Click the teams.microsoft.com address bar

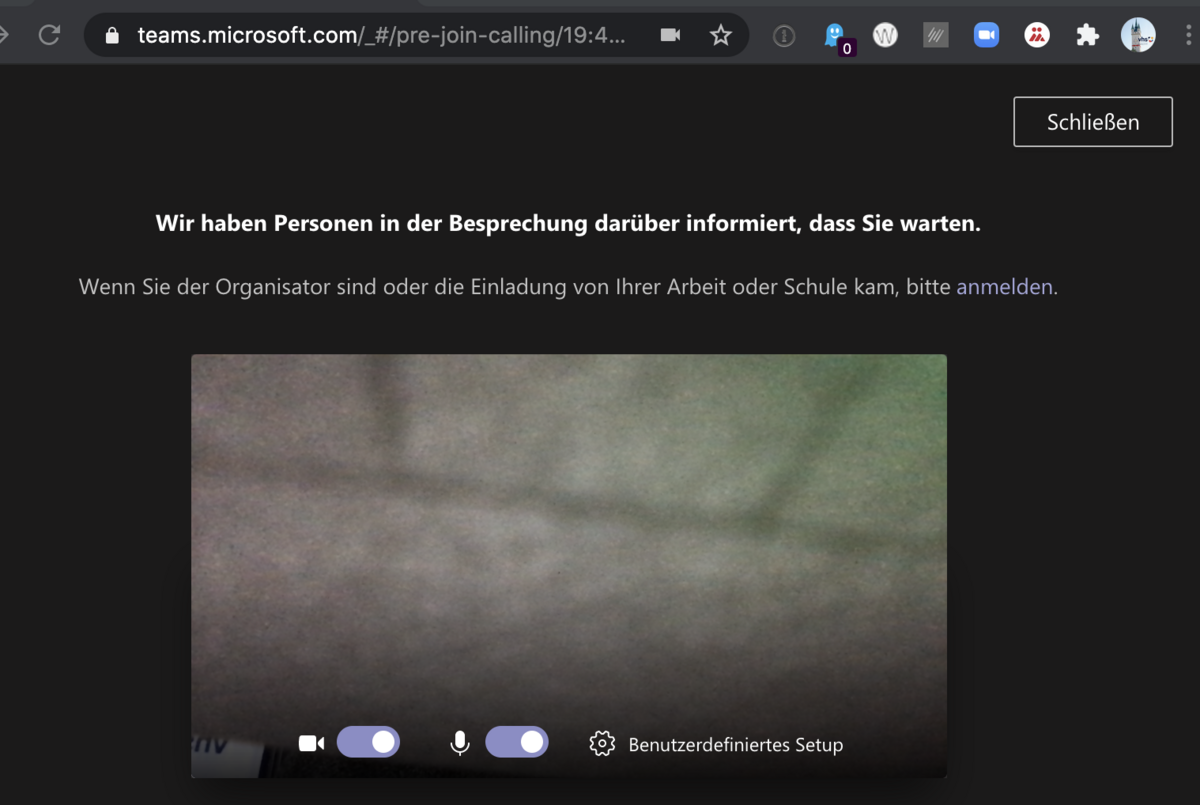pyautogui.click(x=382, y=36)
